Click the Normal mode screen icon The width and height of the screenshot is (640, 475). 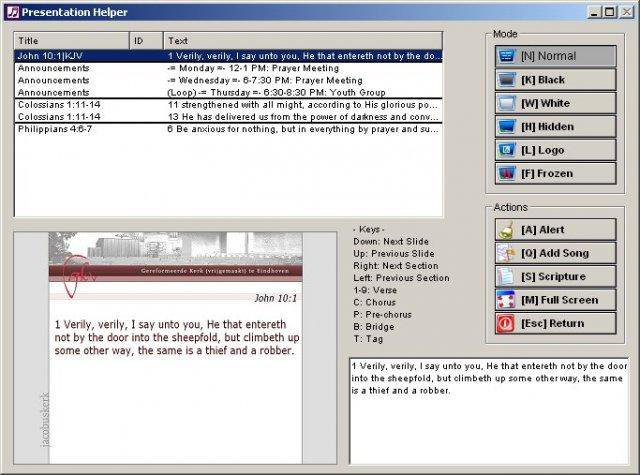click(x=507, y=56)
